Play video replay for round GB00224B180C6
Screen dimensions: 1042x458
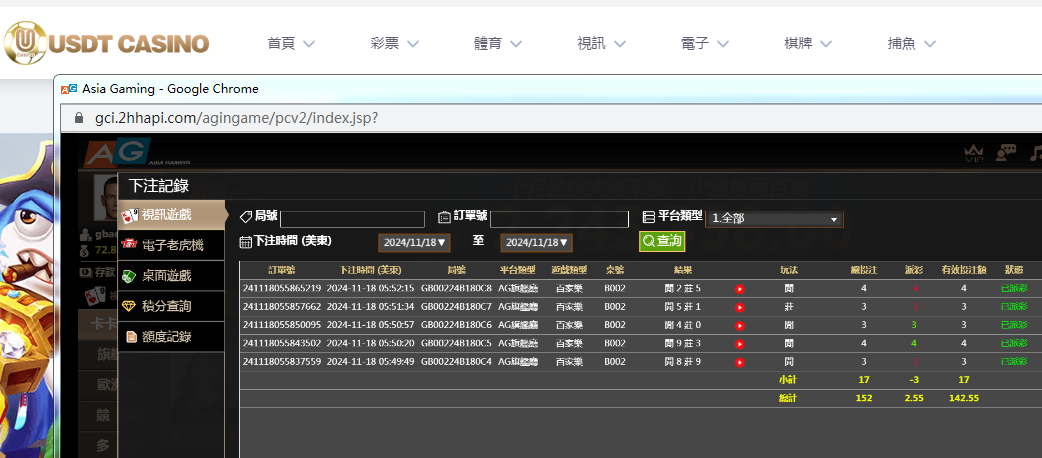pos(740,325)
